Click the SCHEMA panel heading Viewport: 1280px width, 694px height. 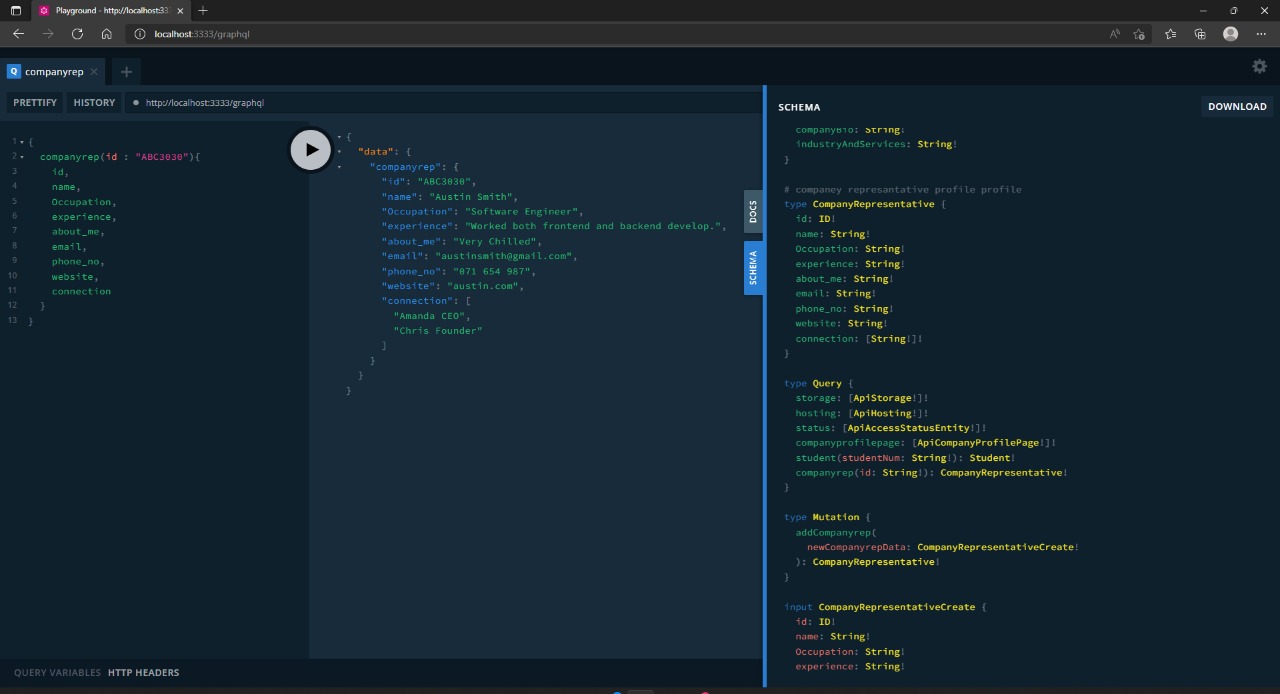pyautogui.click(x=799, y=107)
